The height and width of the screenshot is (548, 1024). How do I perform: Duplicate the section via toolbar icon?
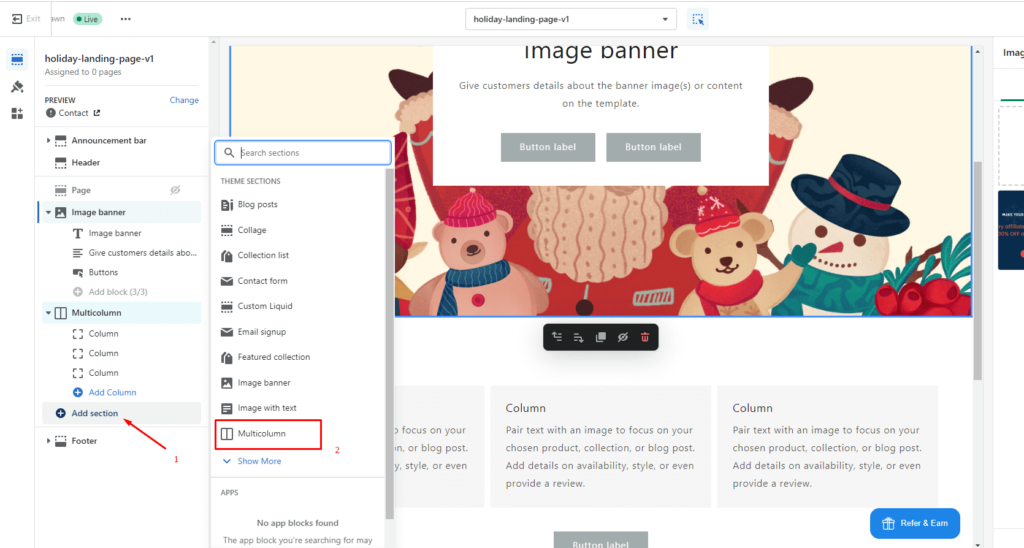click(601, 337)
